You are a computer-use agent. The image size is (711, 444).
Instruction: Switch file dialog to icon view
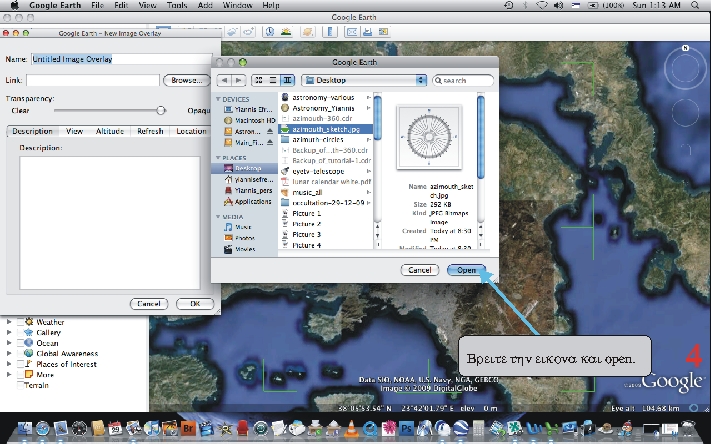[258, 80]
